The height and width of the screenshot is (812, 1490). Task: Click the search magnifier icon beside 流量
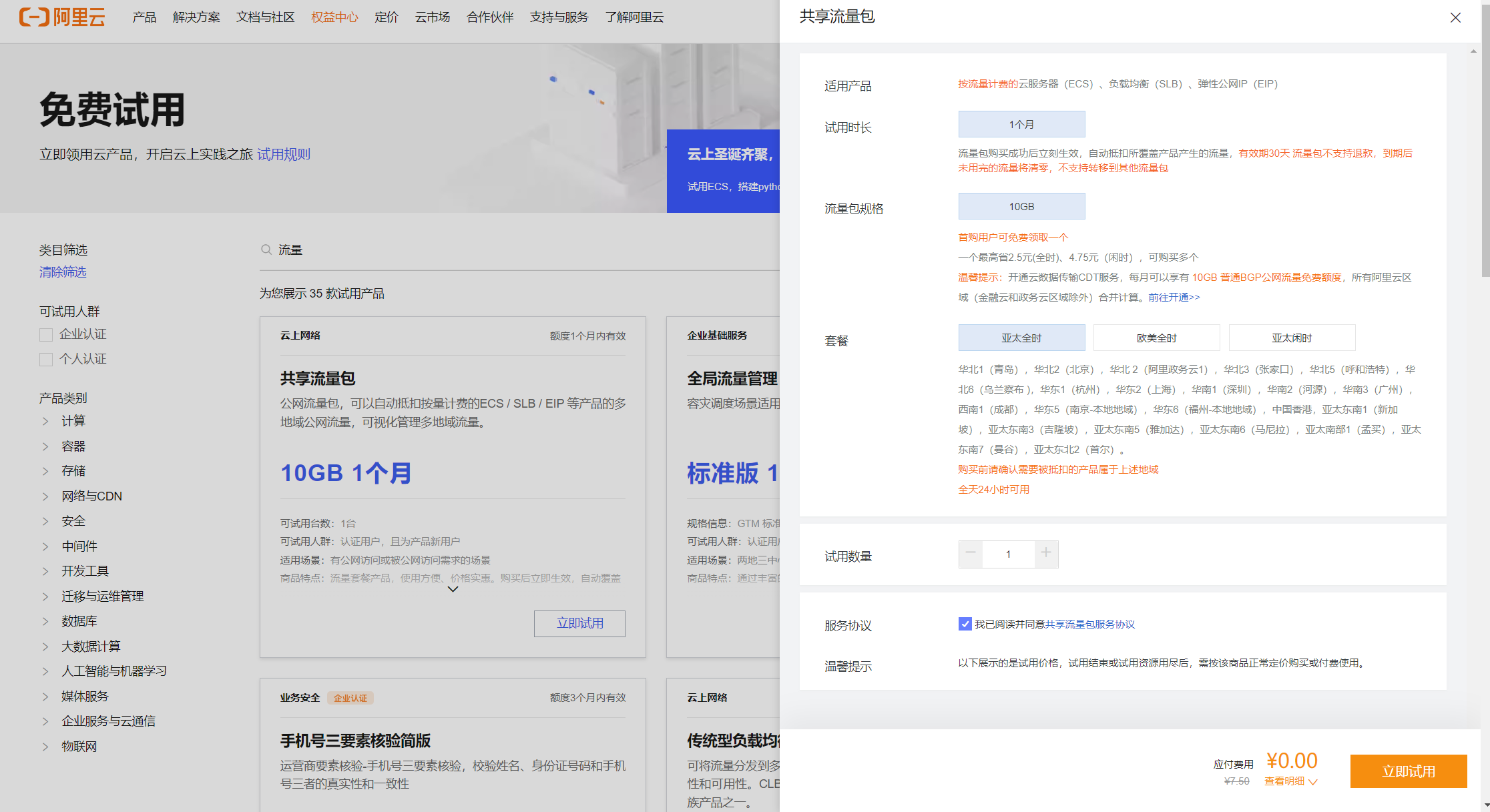(266, 250)
